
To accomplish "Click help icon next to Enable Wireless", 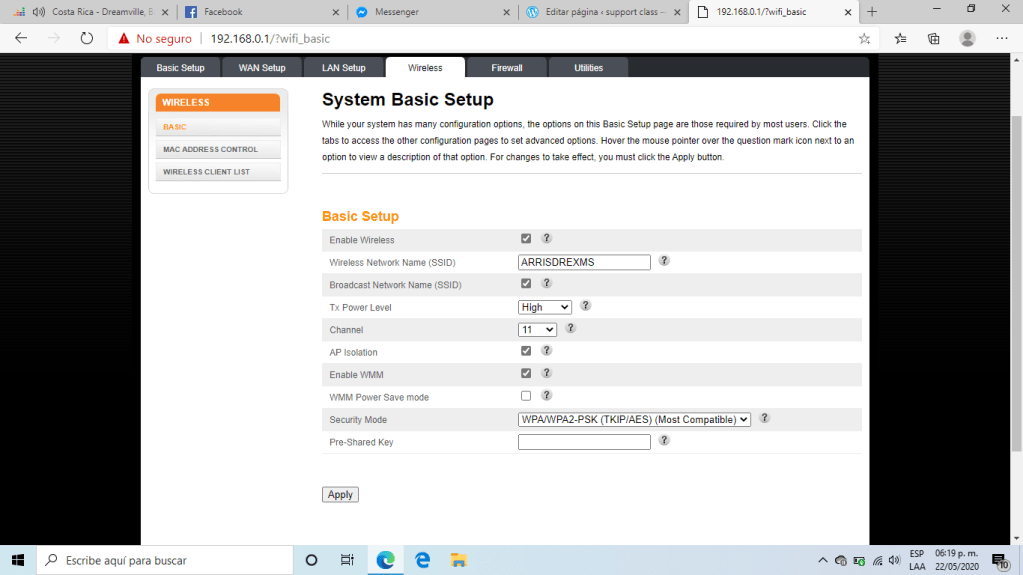I will click(x=547, y=239).
